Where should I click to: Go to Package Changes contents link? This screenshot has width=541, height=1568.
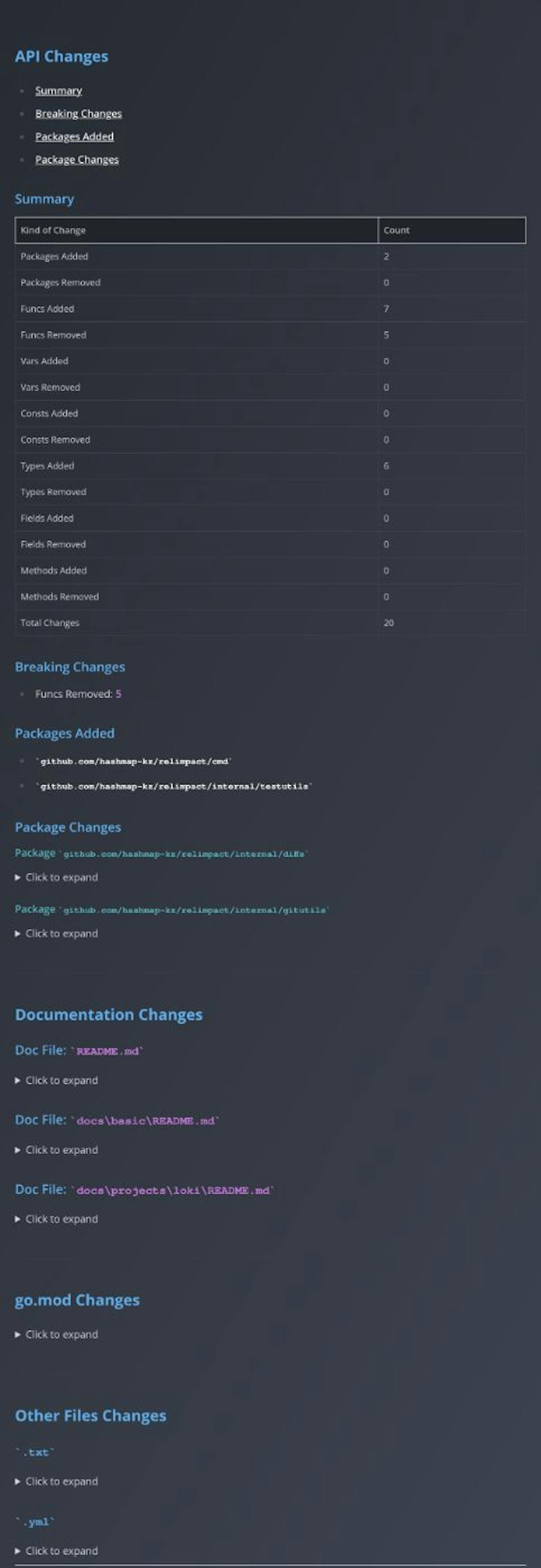(x=77, y=159)
